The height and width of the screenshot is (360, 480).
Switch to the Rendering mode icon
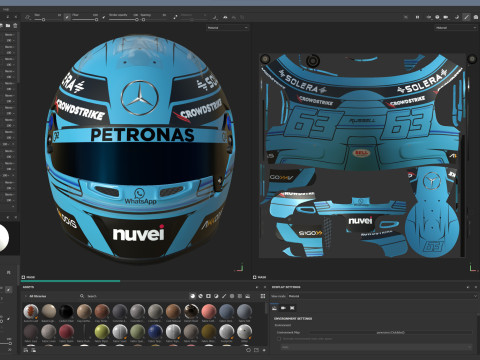tap(476, 17)
